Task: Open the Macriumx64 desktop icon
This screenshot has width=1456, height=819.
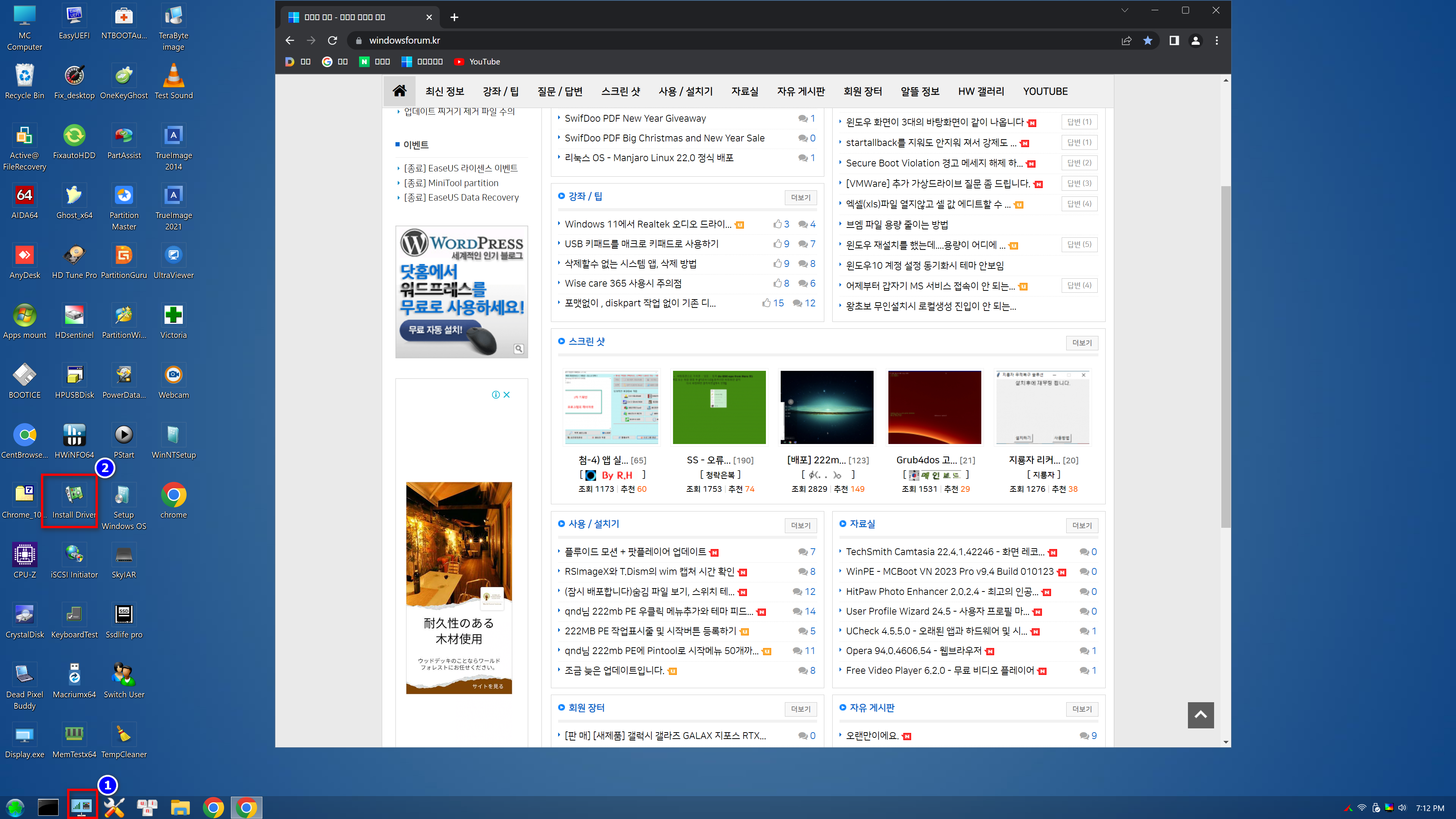Action: (x=74, y=682)
